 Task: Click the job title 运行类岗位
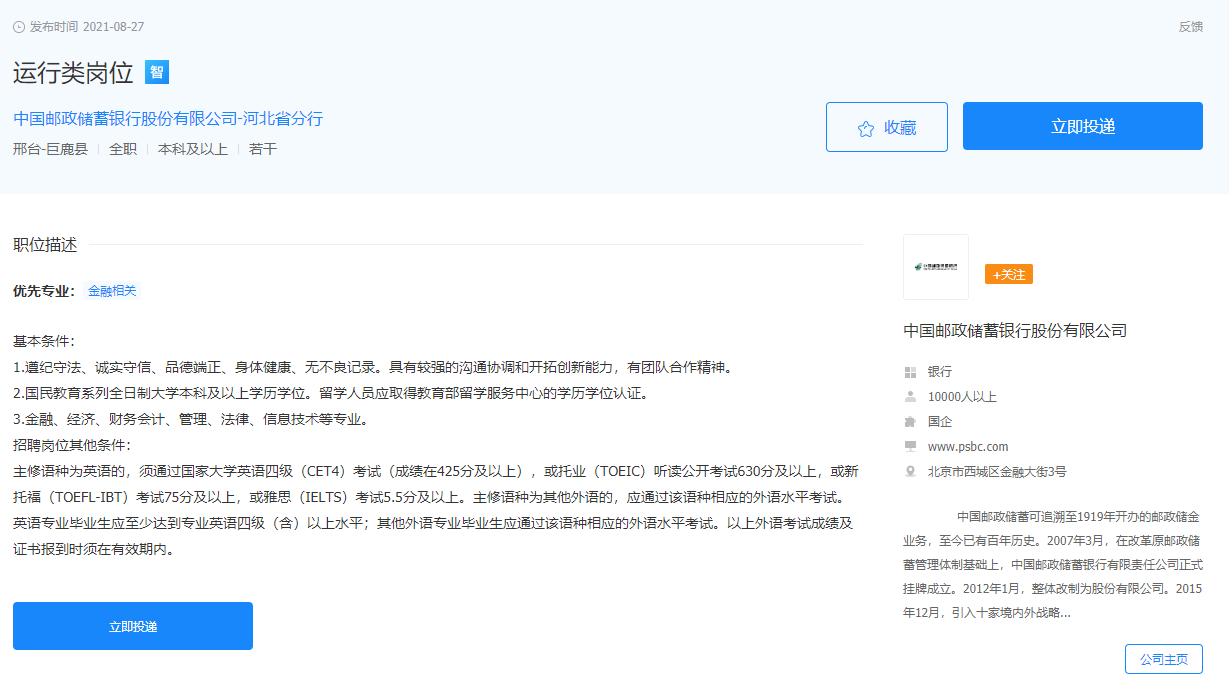(73, 73)
